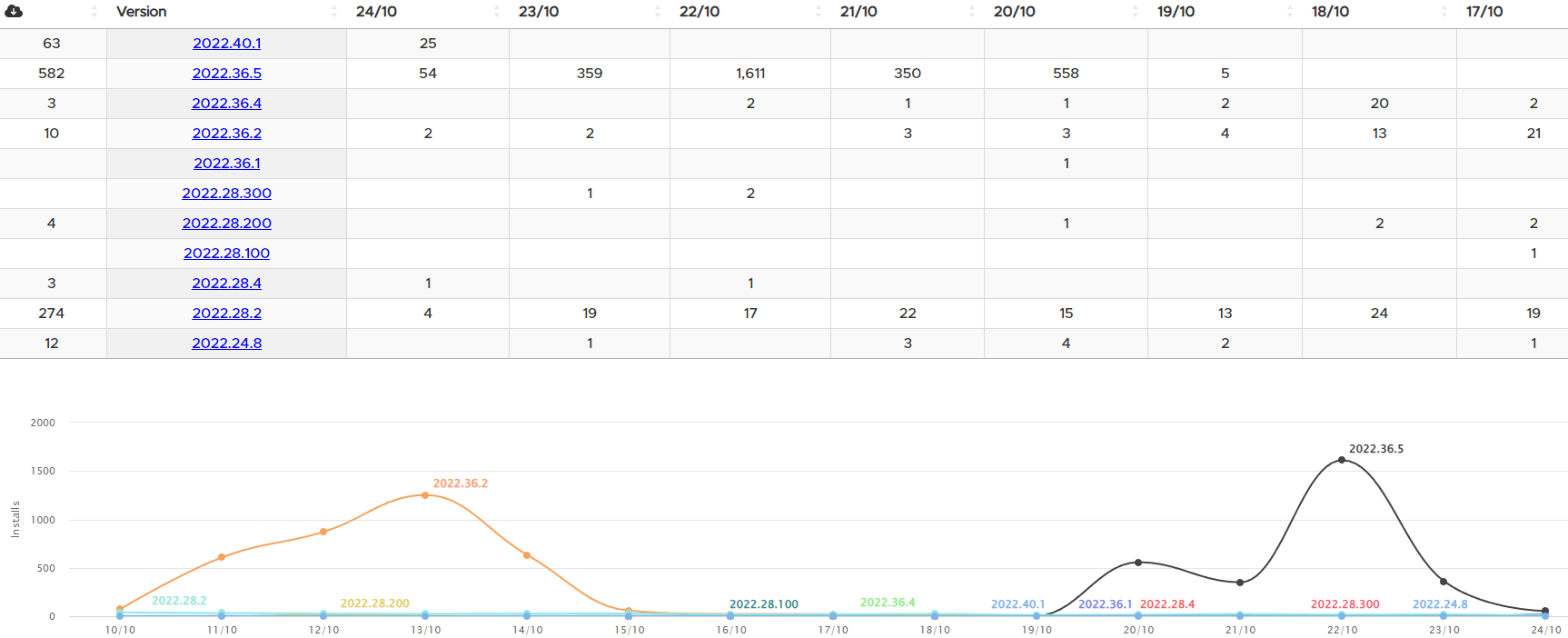Select the dark data point at 20/10
Image resolution: width=1568 pixels, height=638 pixels.
(x=1138, y=563)
